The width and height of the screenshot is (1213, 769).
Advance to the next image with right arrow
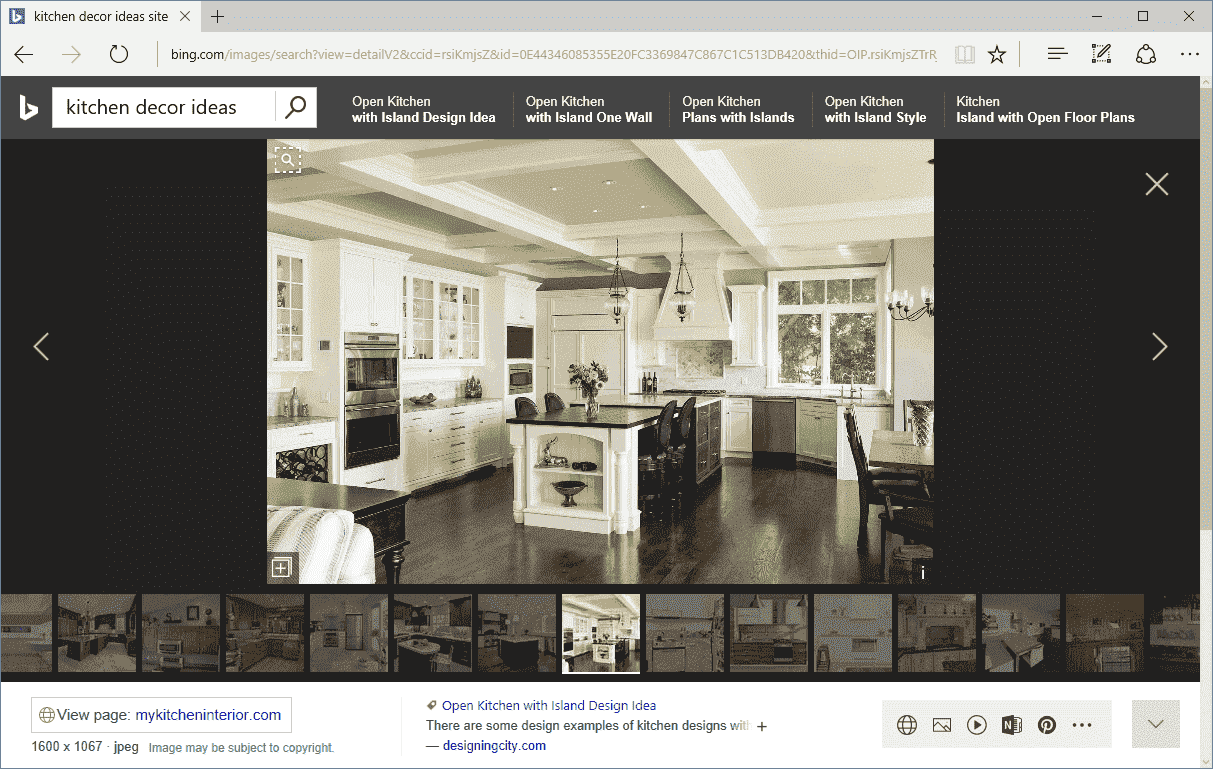[1159, 346]
